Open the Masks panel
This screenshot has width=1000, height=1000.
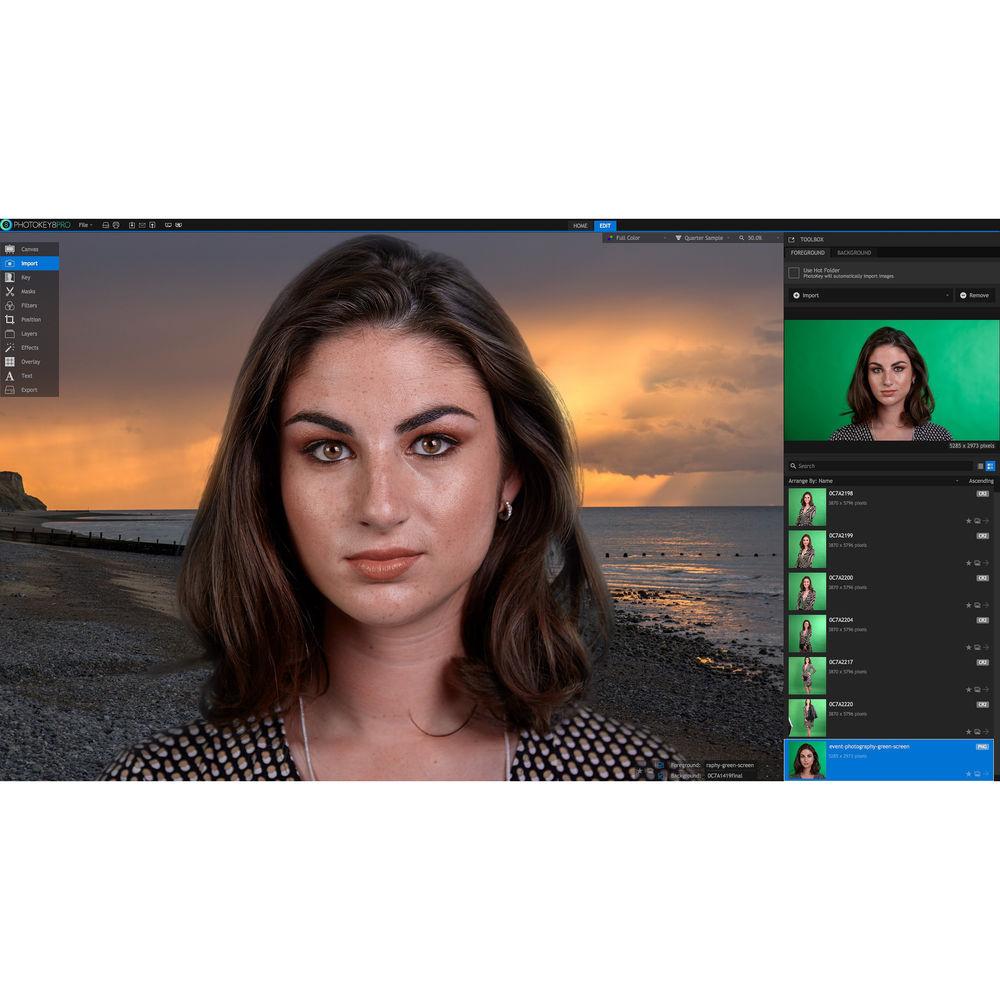click(x=27, y=291)
